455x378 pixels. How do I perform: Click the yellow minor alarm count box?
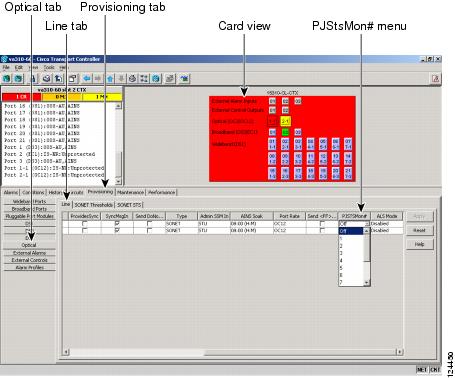click(102, 97)
